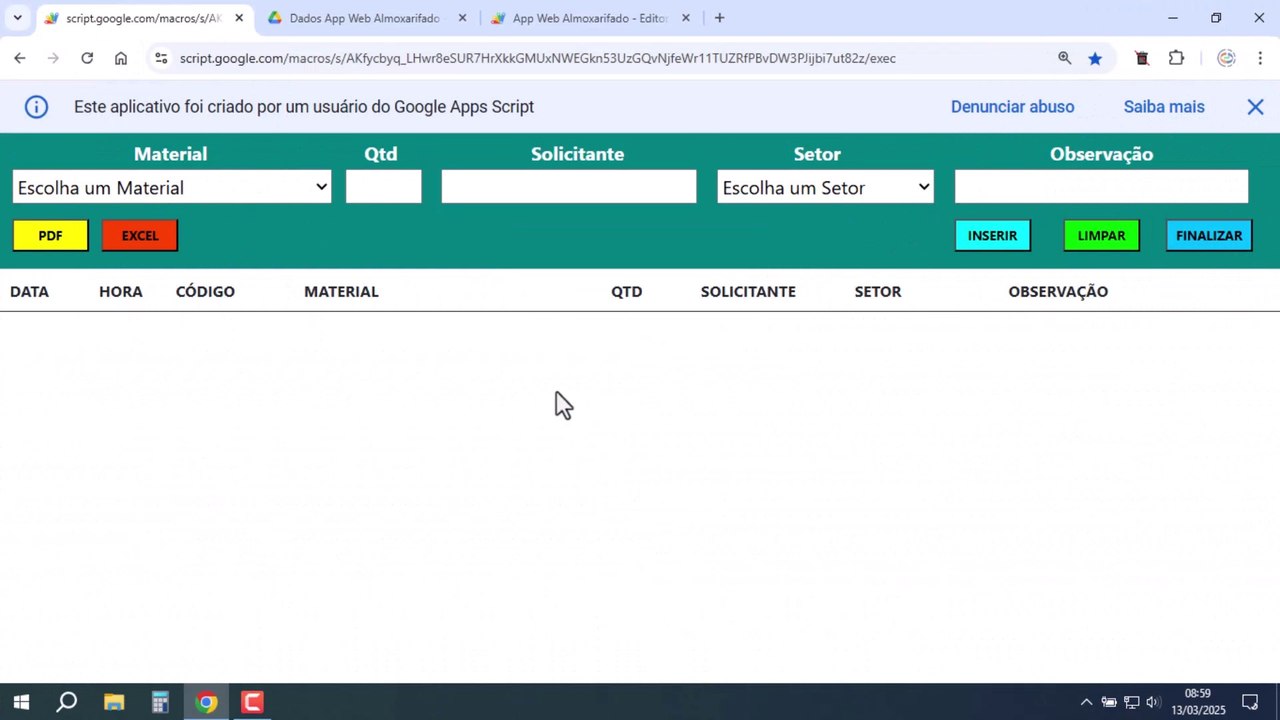Open the red Camtasia taskbar icon
This screenshot has height=720, width=1280.
[252, 702]
